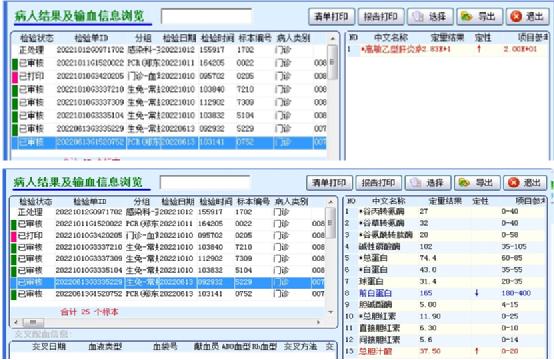Select the 高敏乙型肝炎 result row
Screen dimensions: 554x360
pos(447,49)
